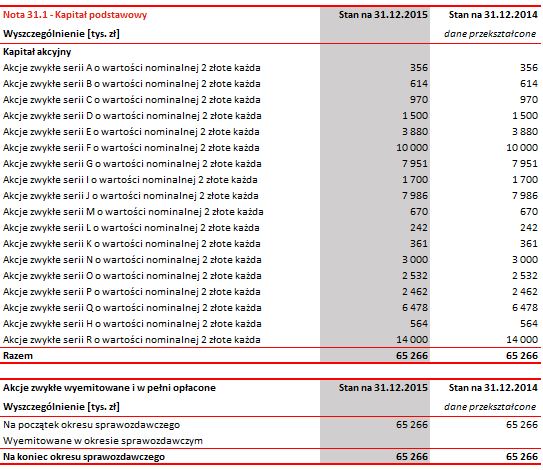Click the series O value 2 532 for 31.12.2014

click(525, 275)
